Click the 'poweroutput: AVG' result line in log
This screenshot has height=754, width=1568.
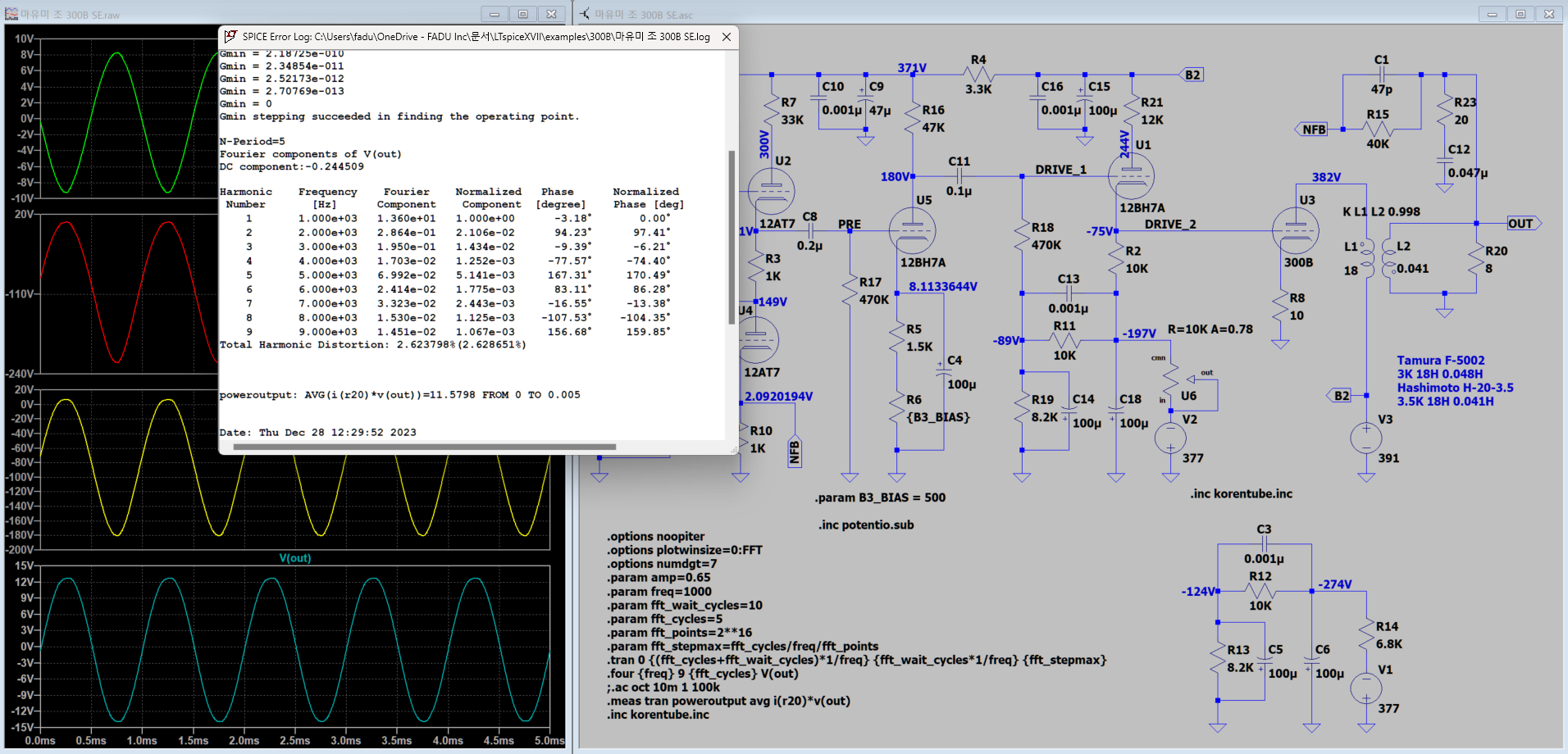click(x=400, y=395)
